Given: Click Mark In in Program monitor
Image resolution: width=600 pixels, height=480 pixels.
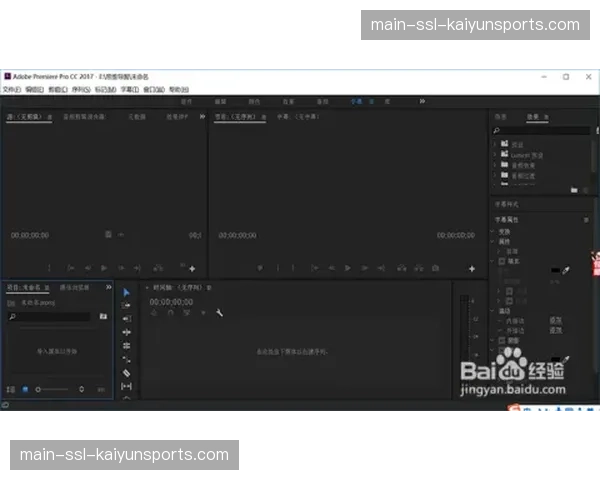Looking at the screenshot, I should [x=277, y=268].
